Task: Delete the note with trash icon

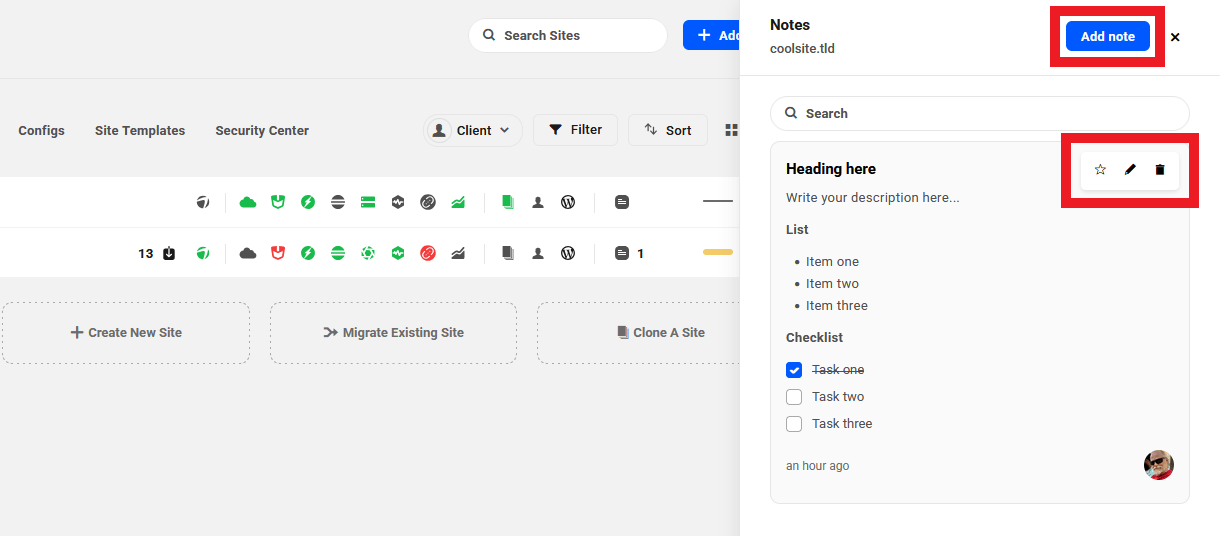Action: point(1160,170)
